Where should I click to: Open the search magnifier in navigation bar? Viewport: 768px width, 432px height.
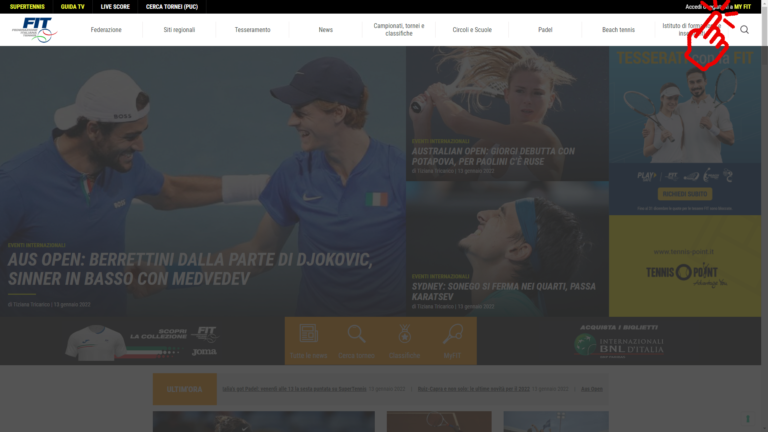coord(744,30)
